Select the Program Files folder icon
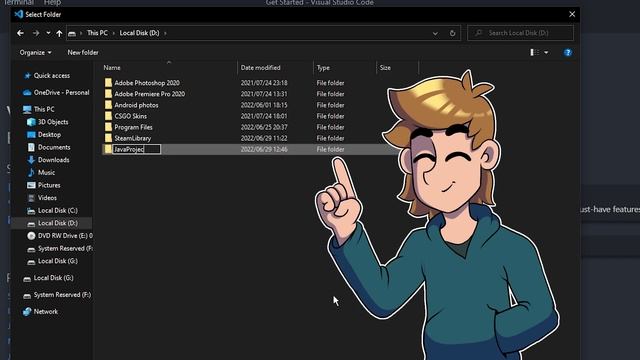640x360 pixels. pos(108,127)
